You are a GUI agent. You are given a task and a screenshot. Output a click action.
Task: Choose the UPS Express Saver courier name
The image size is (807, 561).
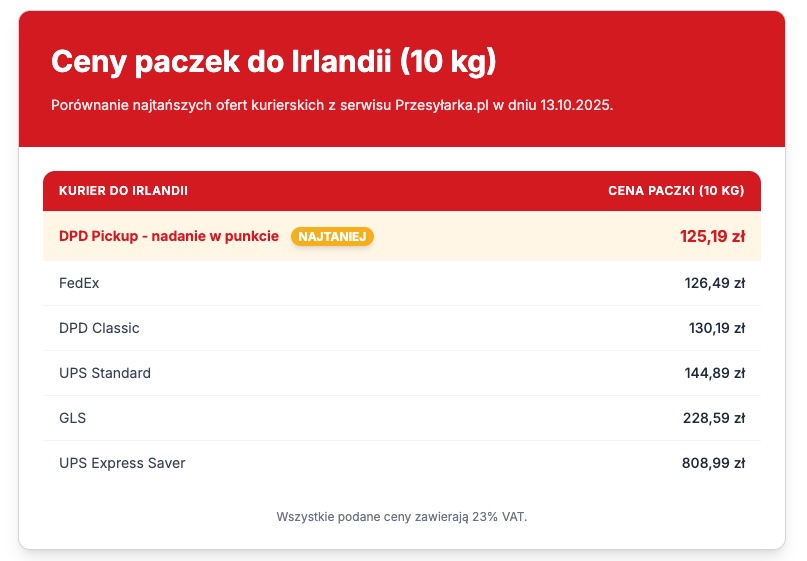[122, 463]
